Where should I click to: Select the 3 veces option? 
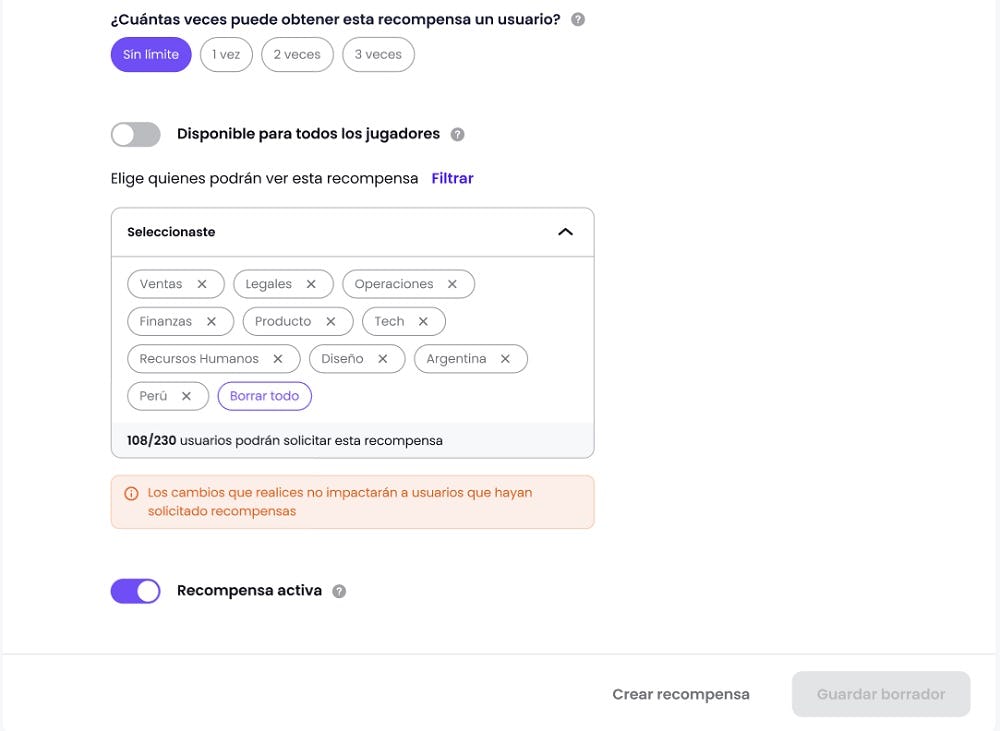[378, 54]
